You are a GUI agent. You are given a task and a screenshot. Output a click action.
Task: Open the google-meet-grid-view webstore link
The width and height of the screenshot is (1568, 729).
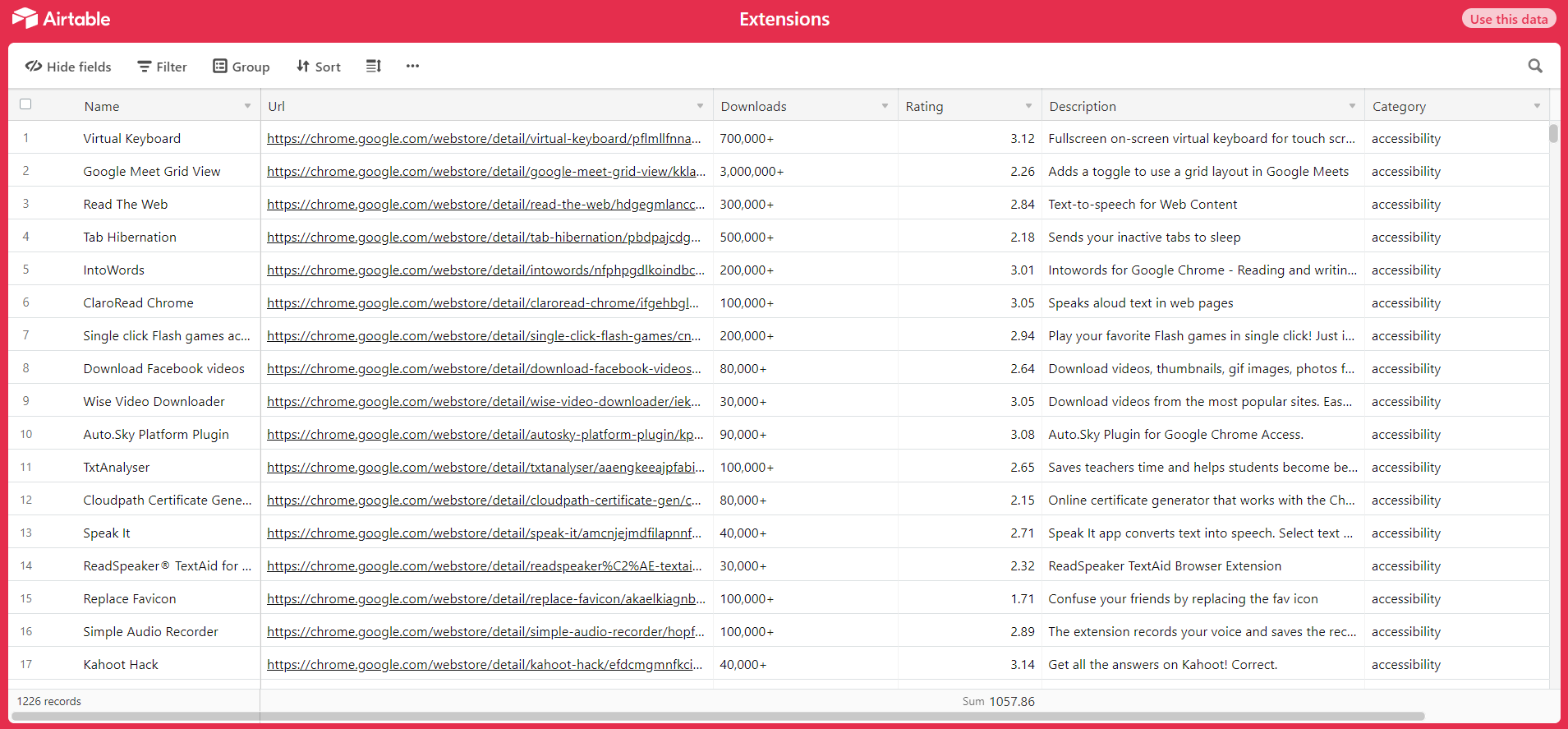(486, 172)
